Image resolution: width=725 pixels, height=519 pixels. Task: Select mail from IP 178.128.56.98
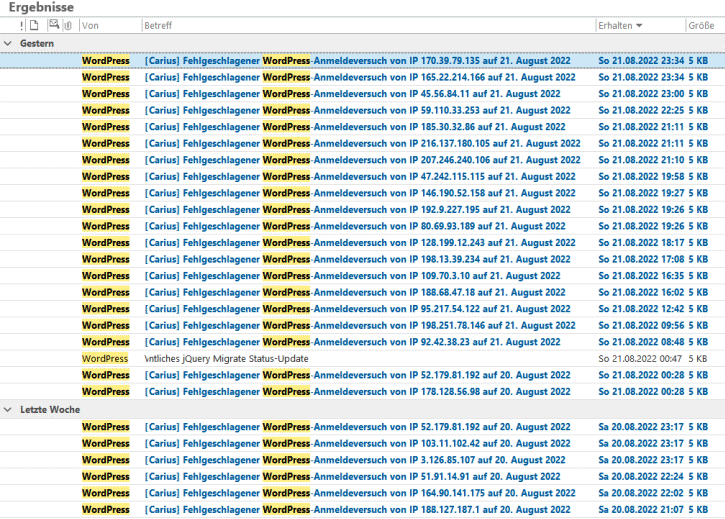tap(362, 391)
